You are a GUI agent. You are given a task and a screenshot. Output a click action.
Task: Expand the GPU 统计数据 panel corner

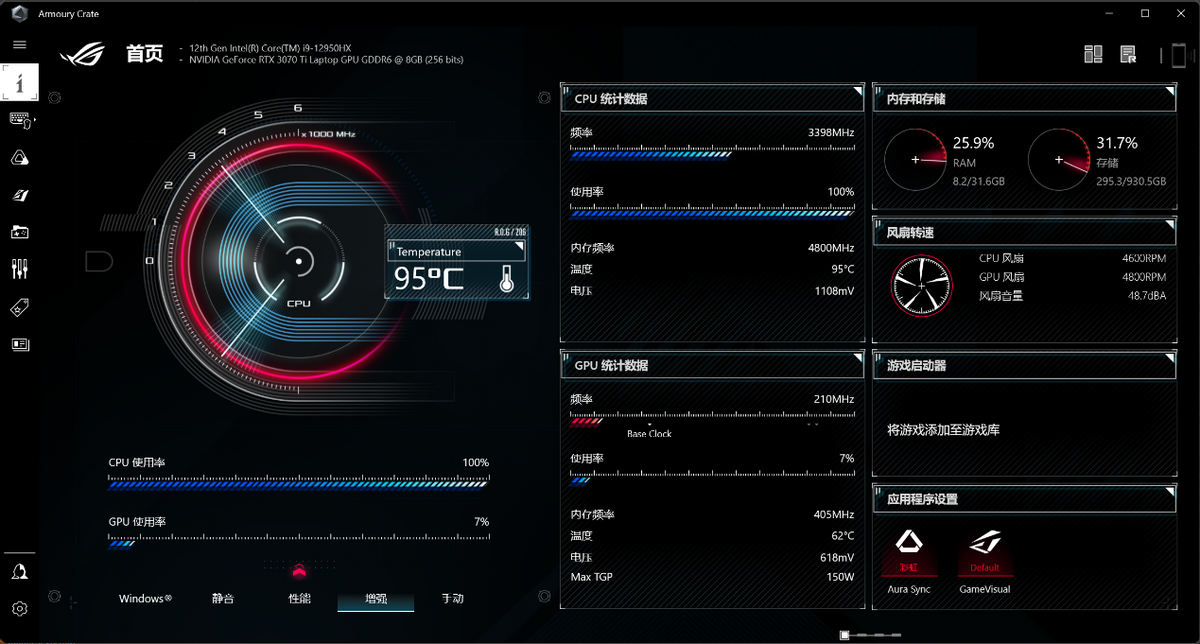[x=857, y=359]
